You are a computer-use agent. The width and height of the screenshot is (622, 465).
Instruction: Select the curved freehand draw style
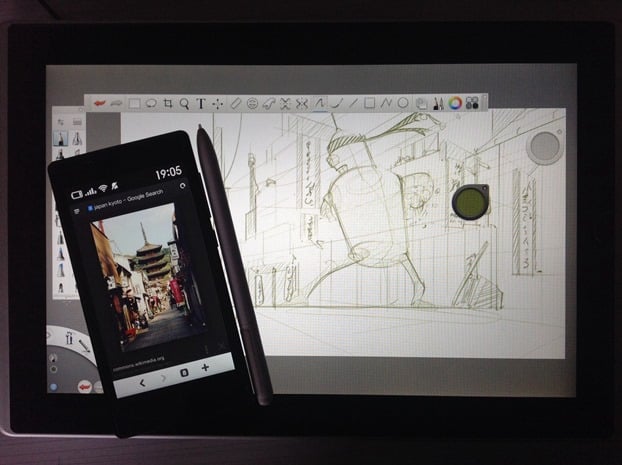point(336,104)
